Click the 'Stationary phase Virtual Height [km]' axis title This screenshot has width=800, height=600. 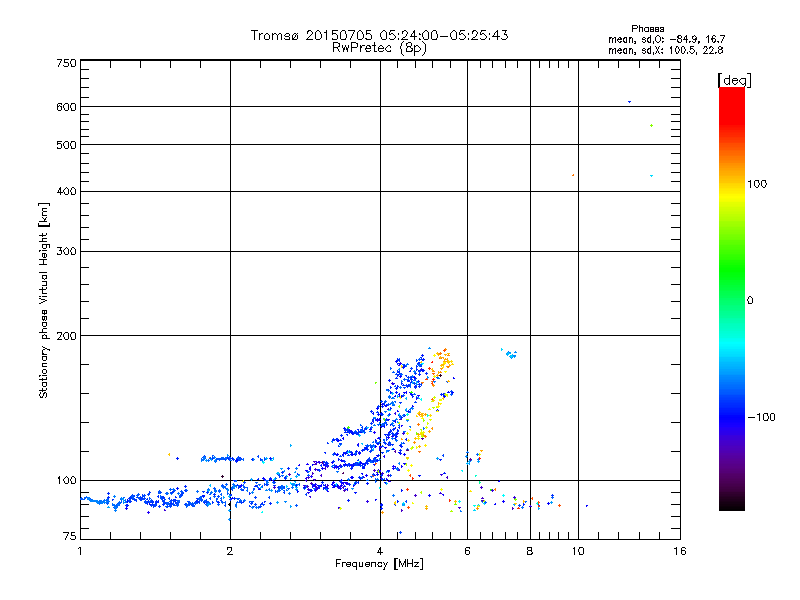point(44,301)
